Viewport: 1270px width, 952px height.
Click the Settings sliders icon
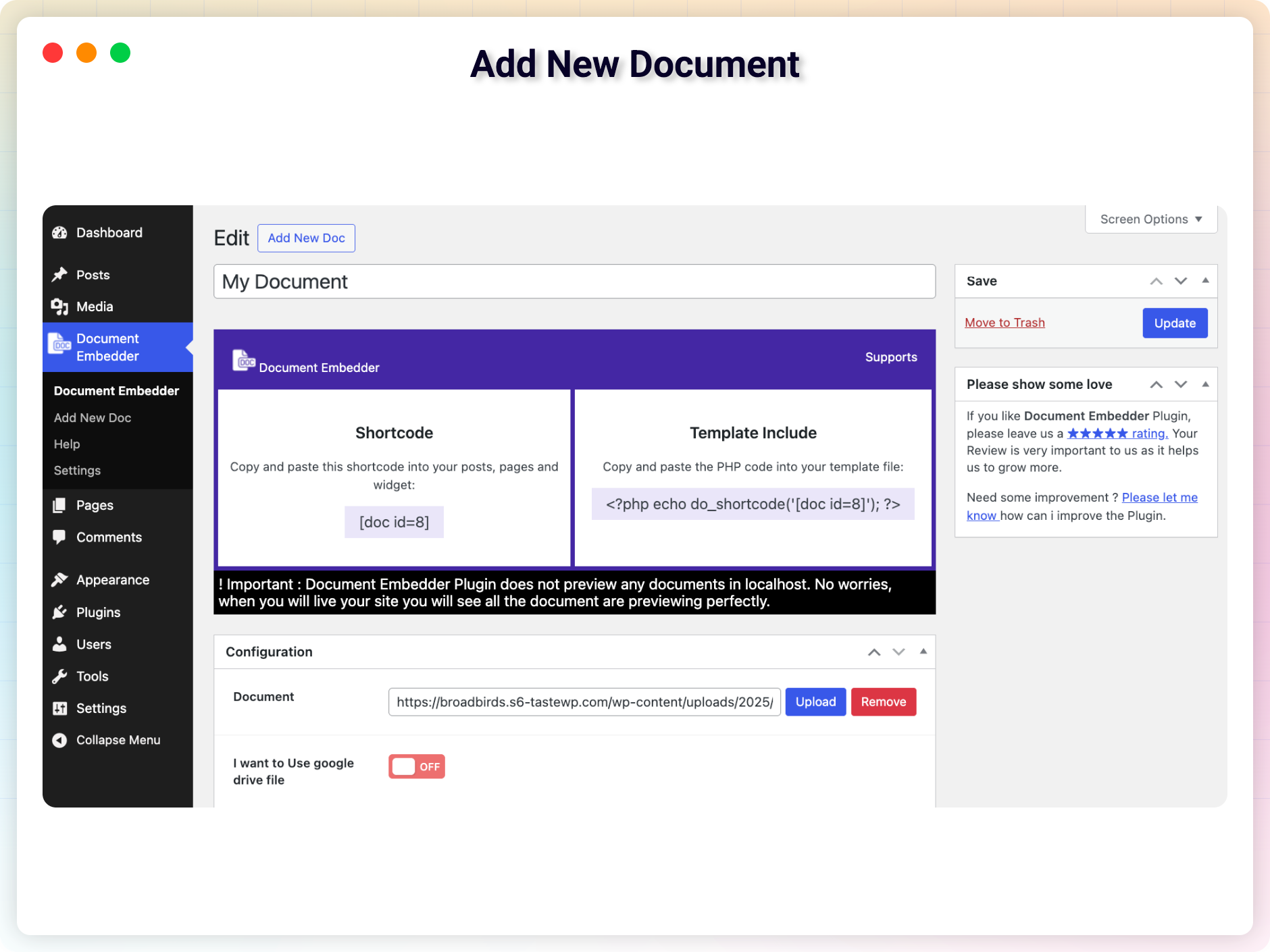pos(59,708)
